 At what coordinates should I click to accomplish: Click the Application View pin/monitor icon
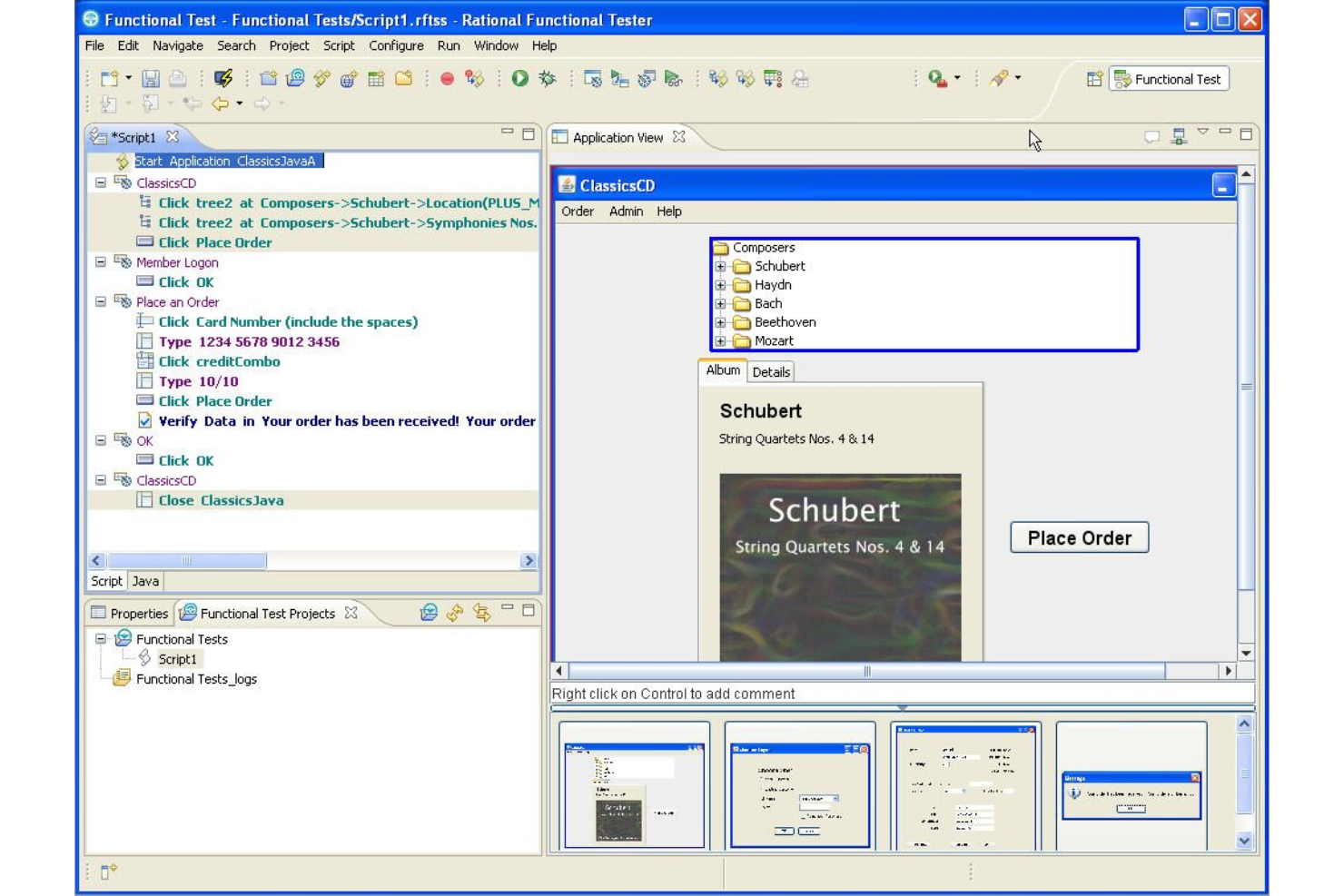tap(1179, 136)
